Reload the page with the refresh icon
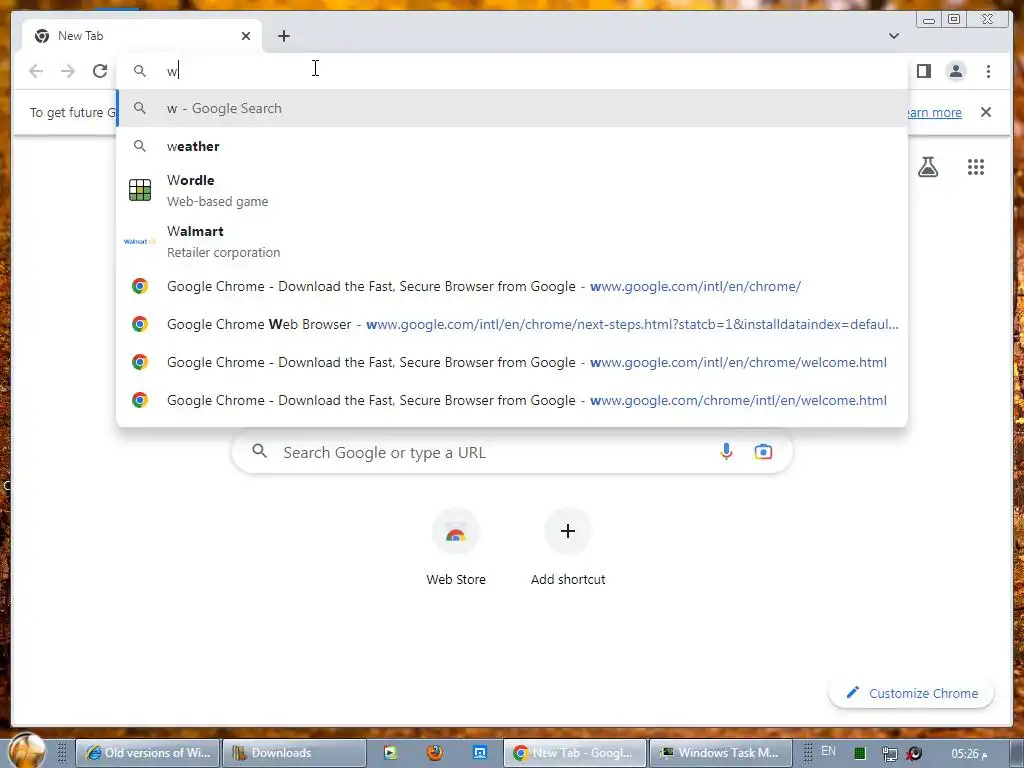The image size is (1024, 768). (x=100, y=71)
